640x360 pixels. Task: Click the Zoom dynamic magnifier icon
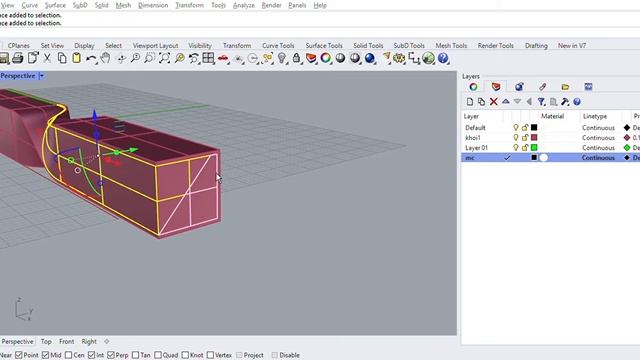tap(135, 58)
